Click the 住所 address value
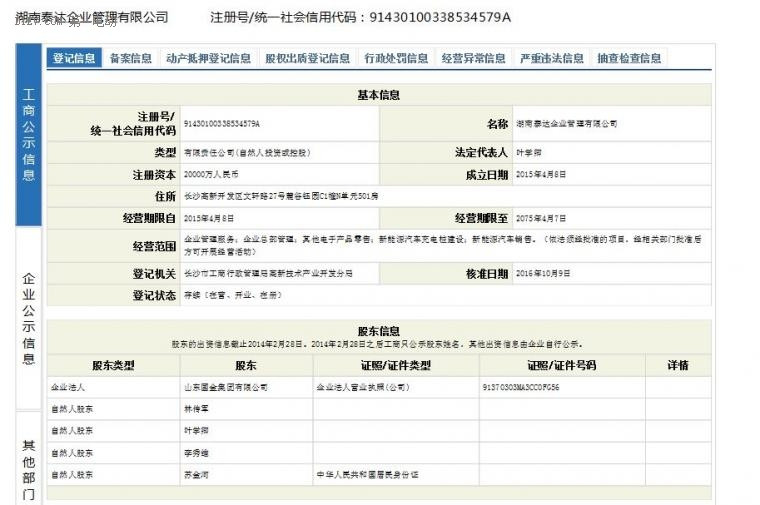This screenshot has height=505, width=760. 281,196
